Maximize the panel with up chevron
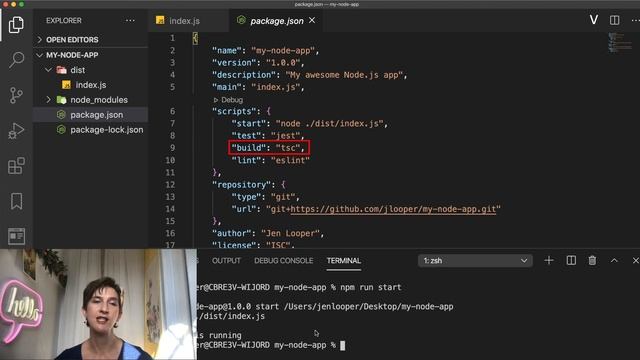Screen dimensions: 640x360 click(x=614, y=260)
